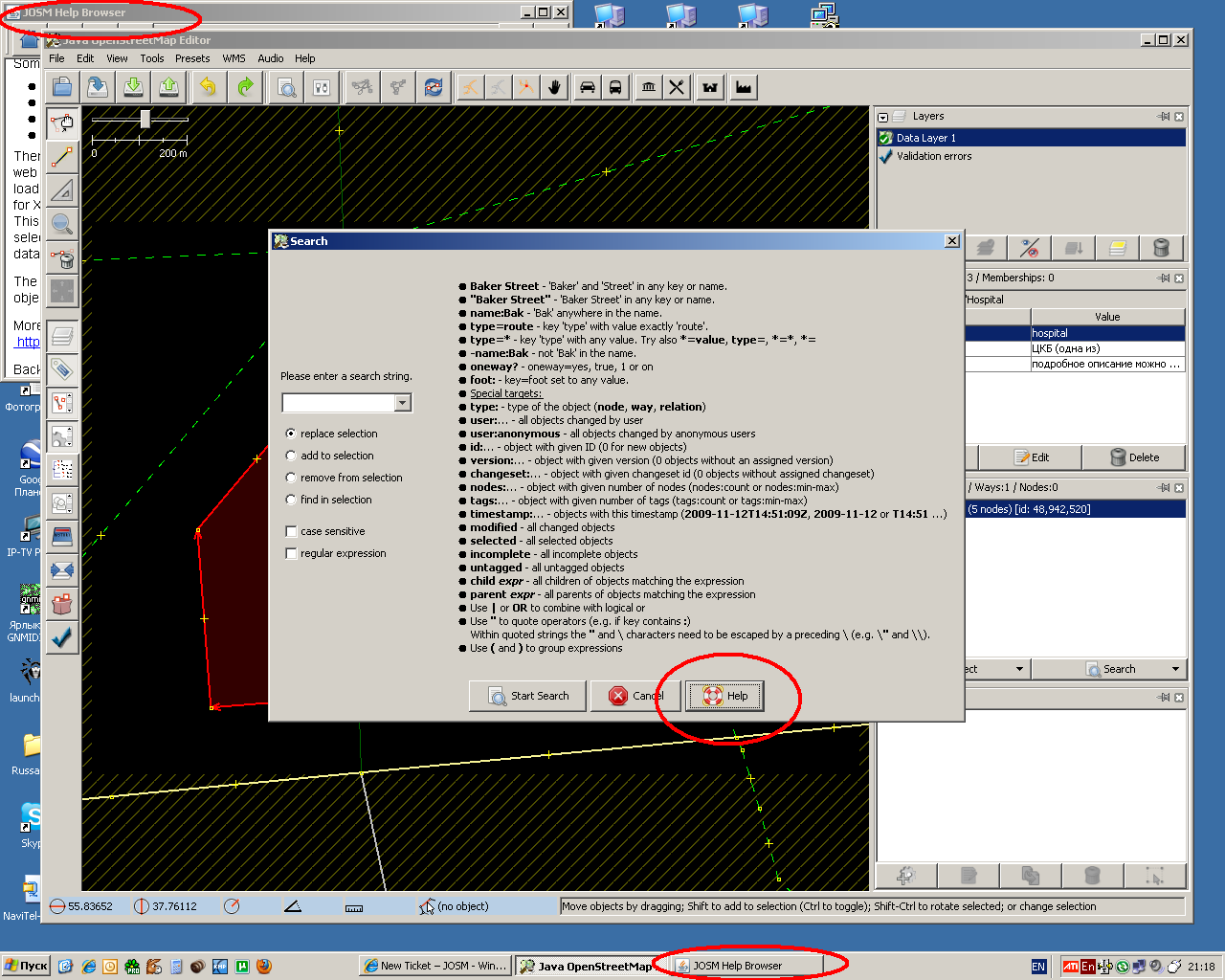Image resolution: width=1225 pixels, height=980 pixels.
Task: Click the validator checkmark icon in left sidebar
Action: (62, 637)
